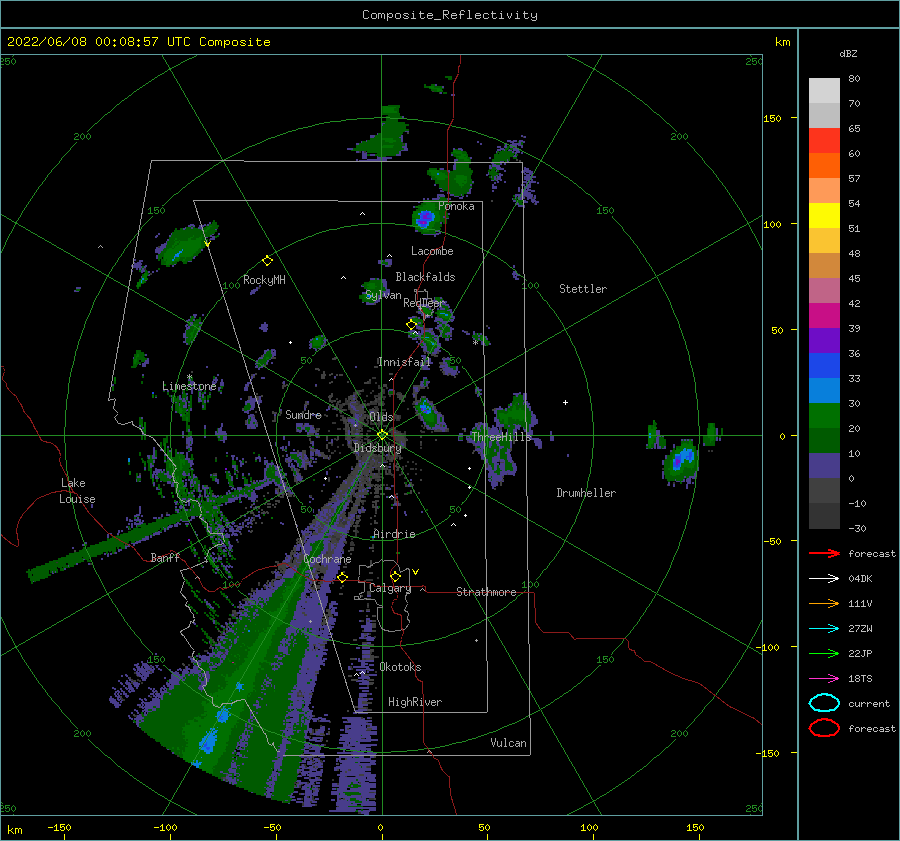Click the yellow diamond marker below Cochrane
Viewport: 900px width, 841px height.
(342, 577)
